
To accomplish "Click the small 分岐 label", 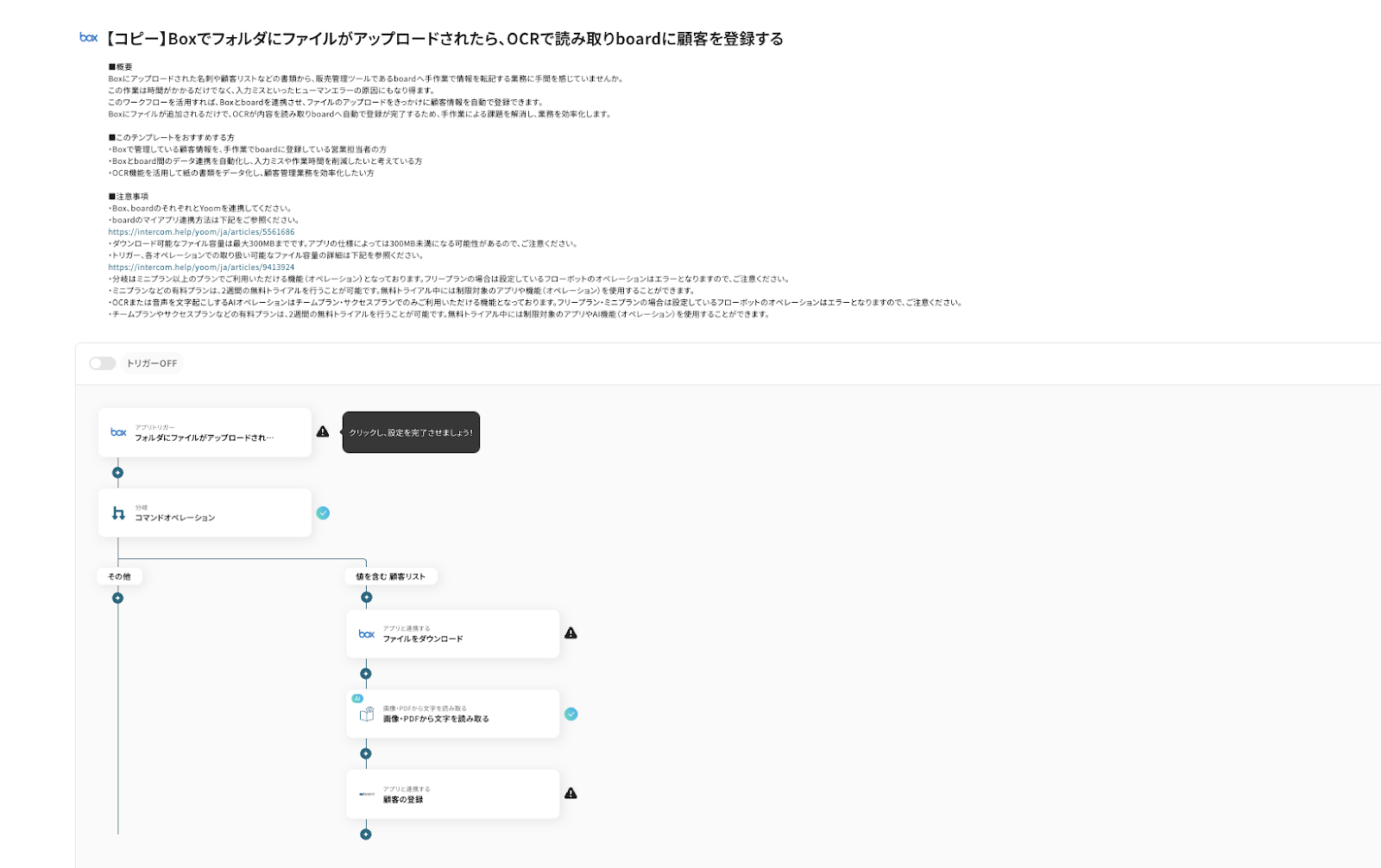I will point(141,507).
